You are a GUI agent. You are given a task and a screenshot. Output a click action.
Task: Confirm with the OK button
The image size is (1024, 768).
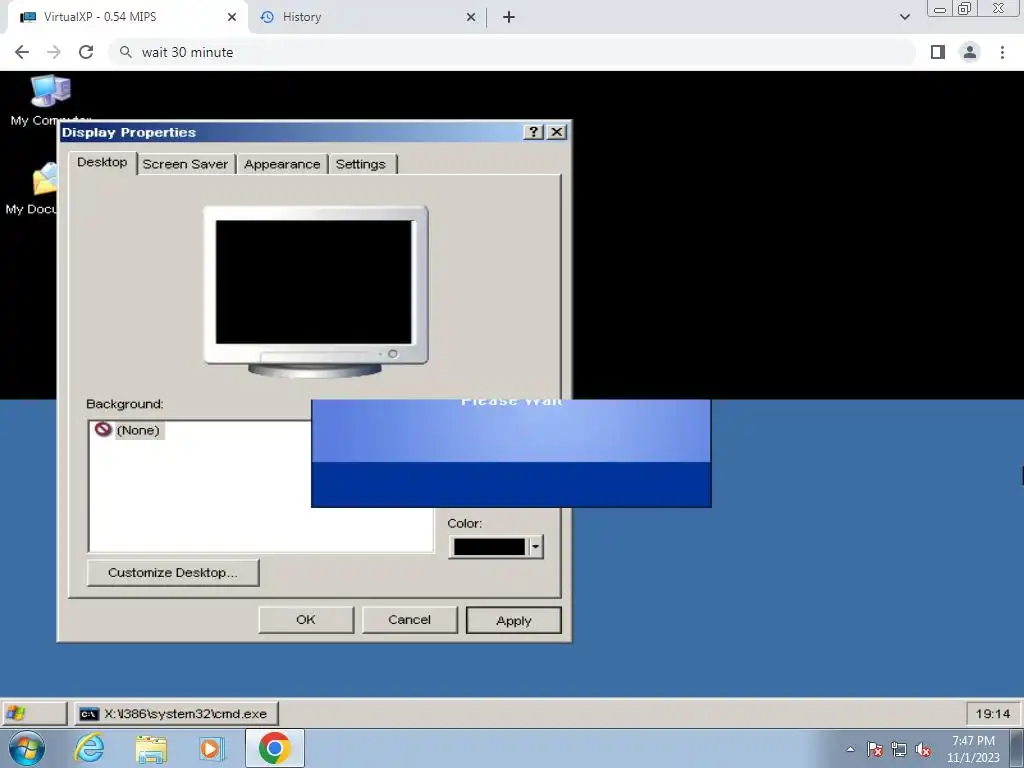306,620
